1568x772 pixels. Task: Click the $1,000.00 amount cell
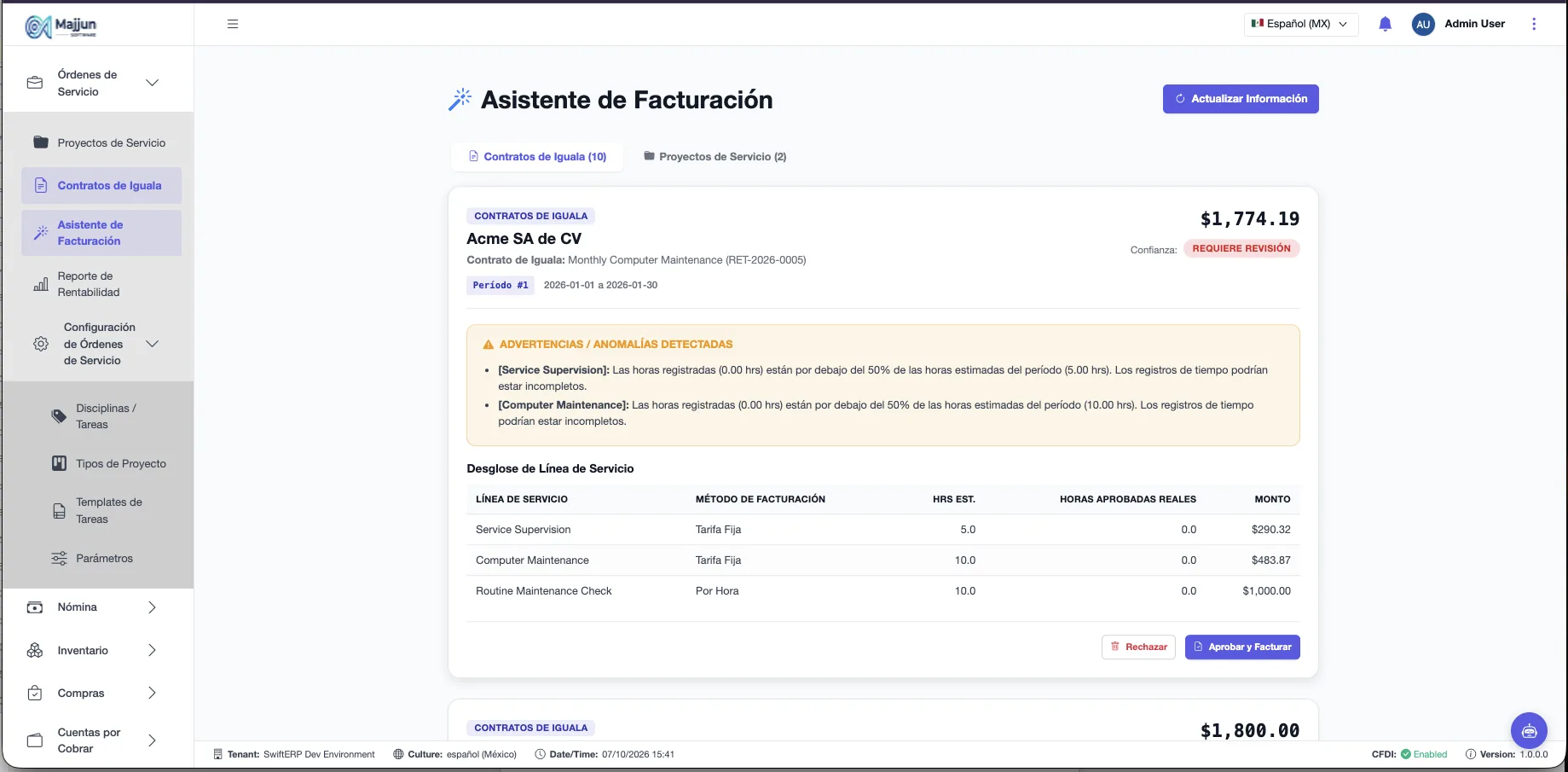pyautogui.click(x=1266, y=591)
